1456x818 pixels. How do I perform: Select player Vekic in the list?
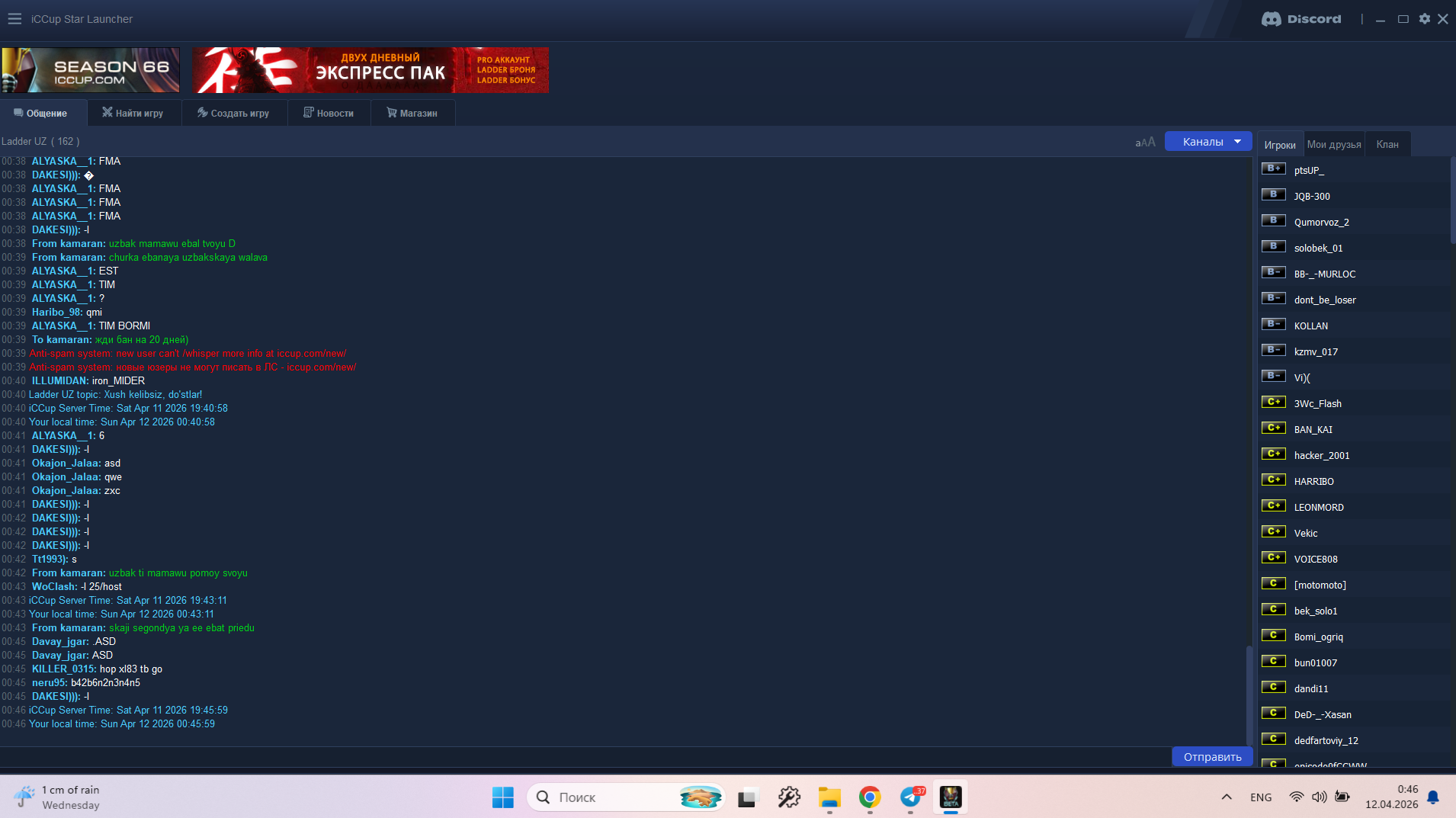(x=1306, y=534)
